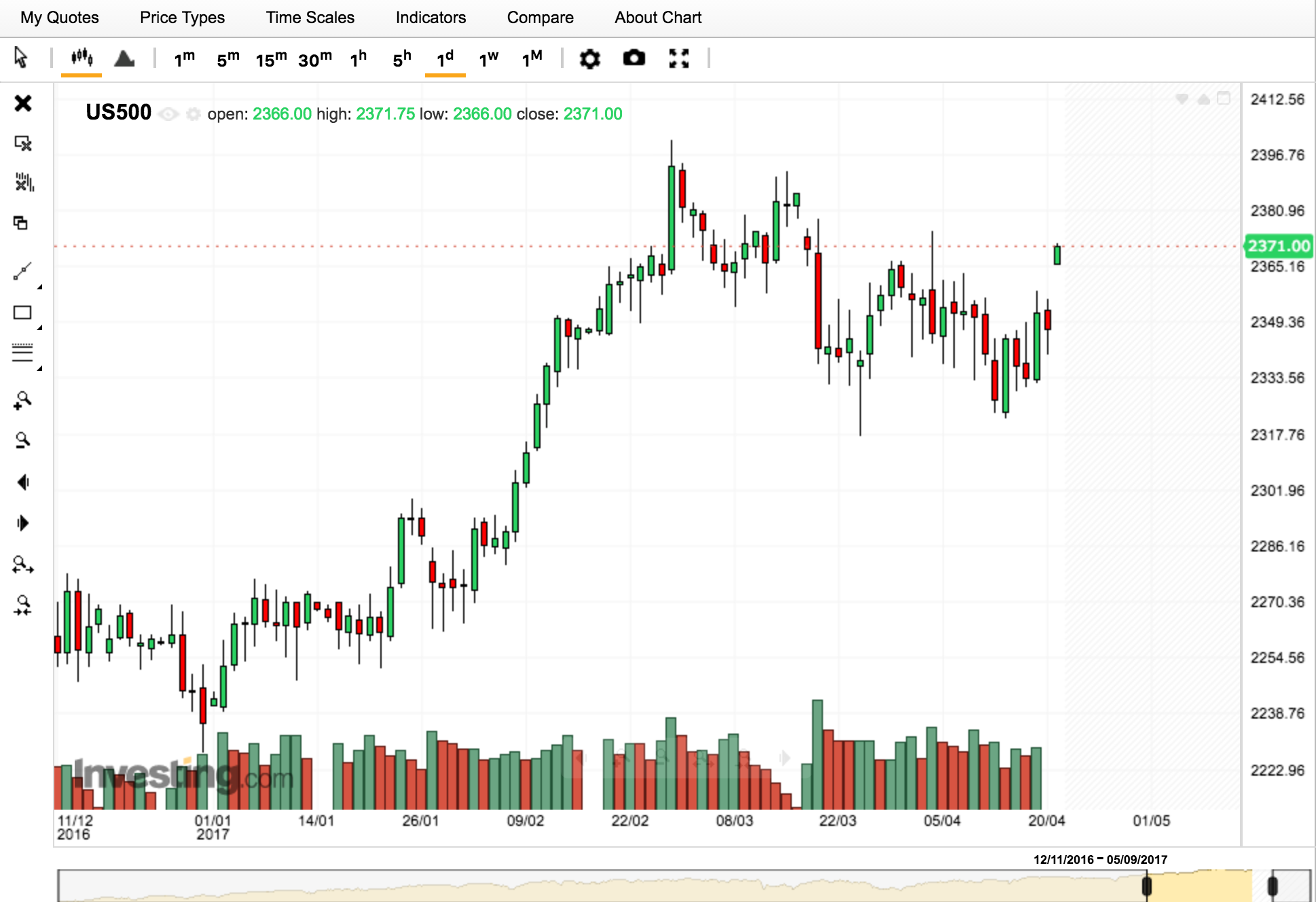Click the tallest green volume bar
The width and height of the screenshot is (1316, 902).
[818, 754]
